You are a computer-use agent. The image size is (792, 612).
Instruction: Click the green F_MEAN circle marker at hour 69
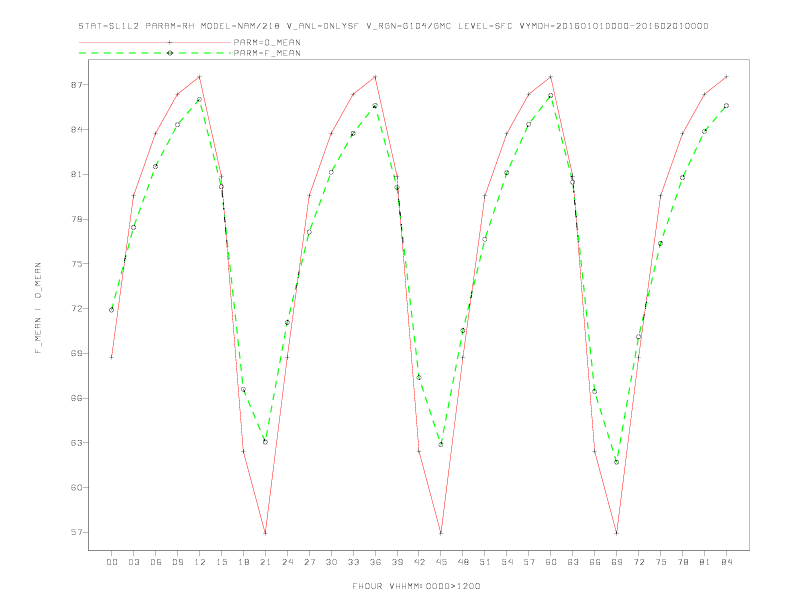[x=617, y=463]
